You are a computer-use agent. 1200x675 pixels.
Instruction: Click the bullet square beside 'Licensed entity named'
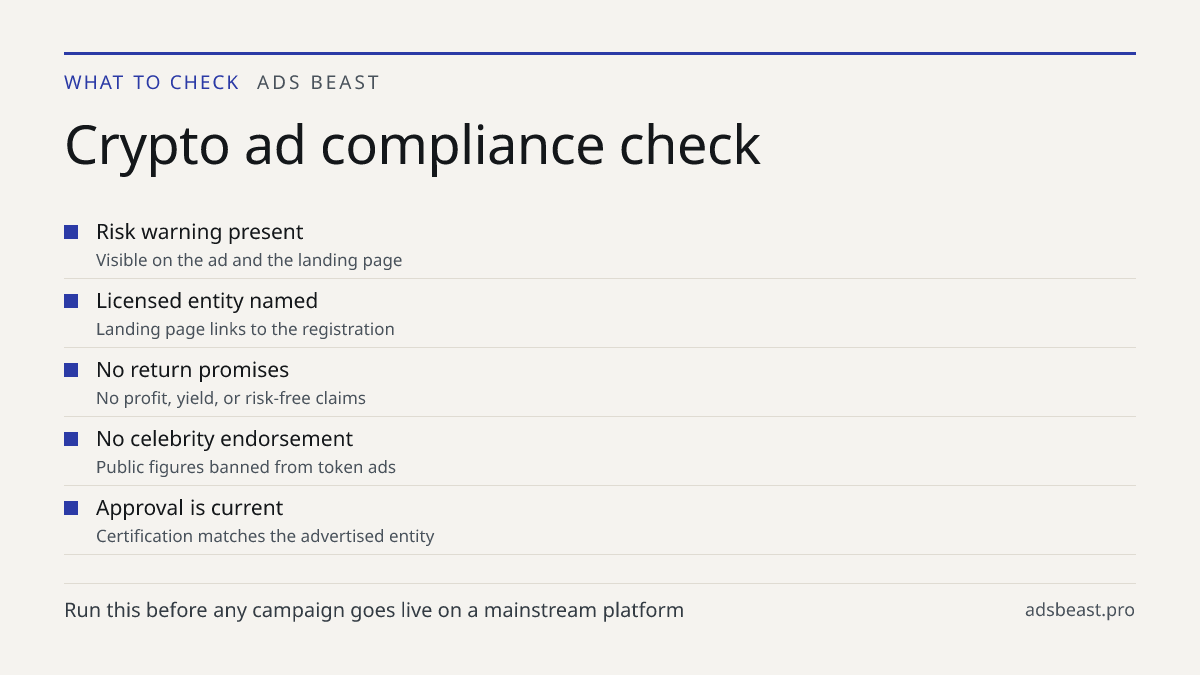tap(71, 301)
